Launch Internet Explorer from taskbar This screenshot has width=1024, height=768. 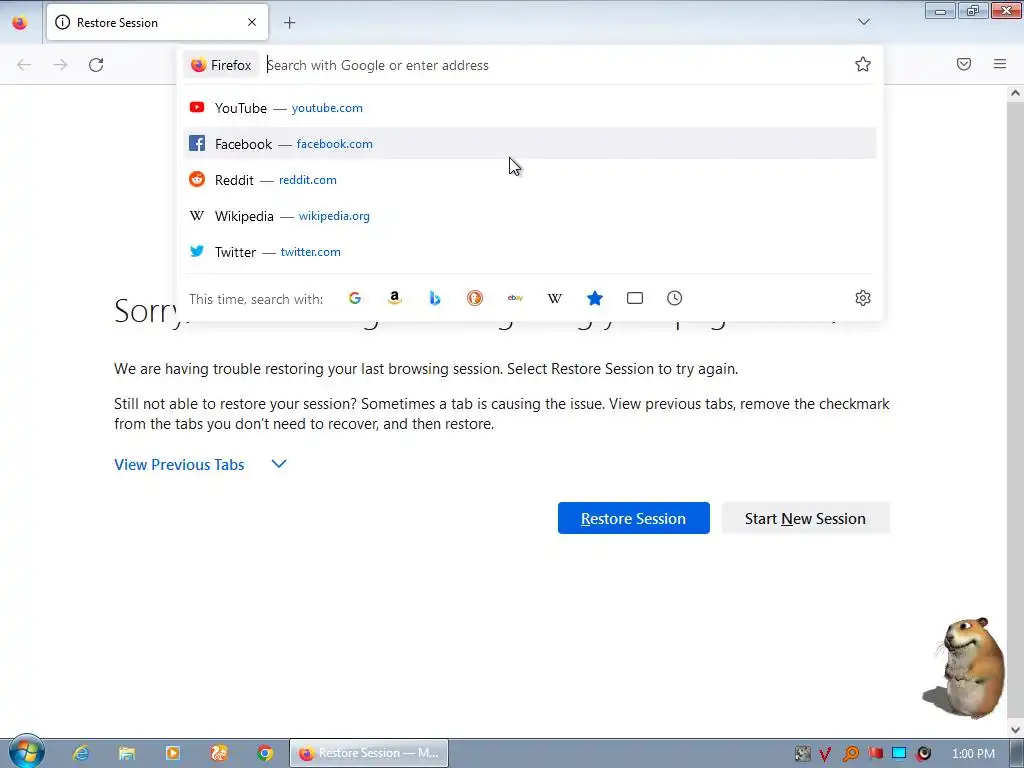tap(81, 753)
